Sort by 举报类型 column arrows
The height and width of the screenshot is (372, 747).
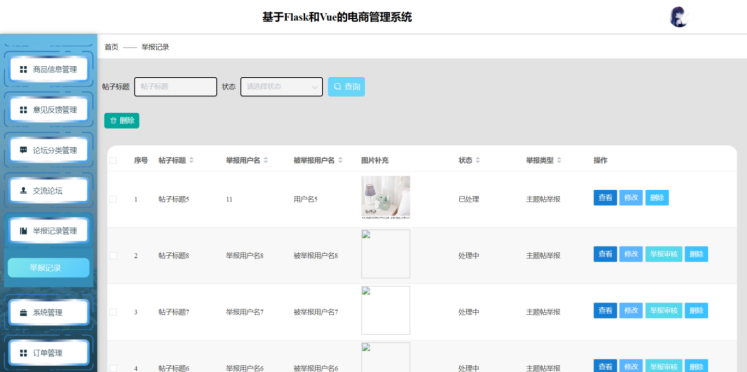559,161
